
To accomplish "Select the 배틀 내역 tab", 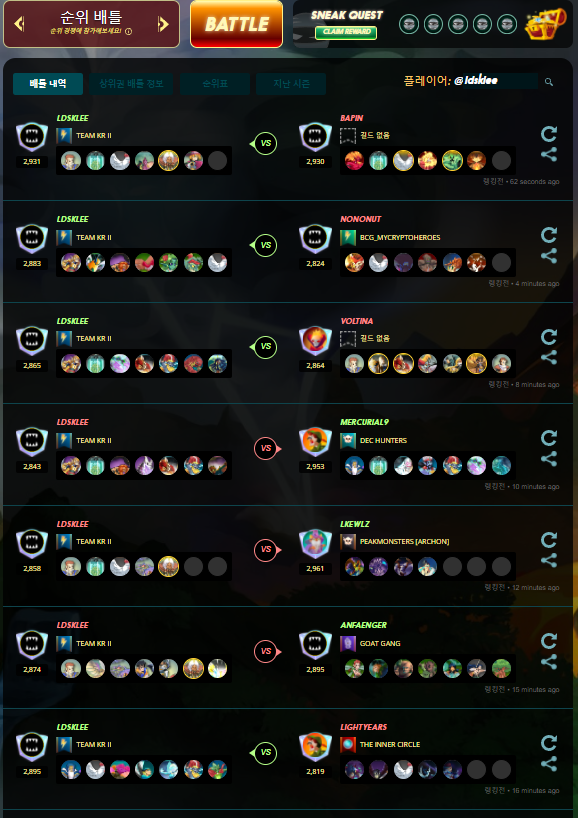I will (48, 83).
